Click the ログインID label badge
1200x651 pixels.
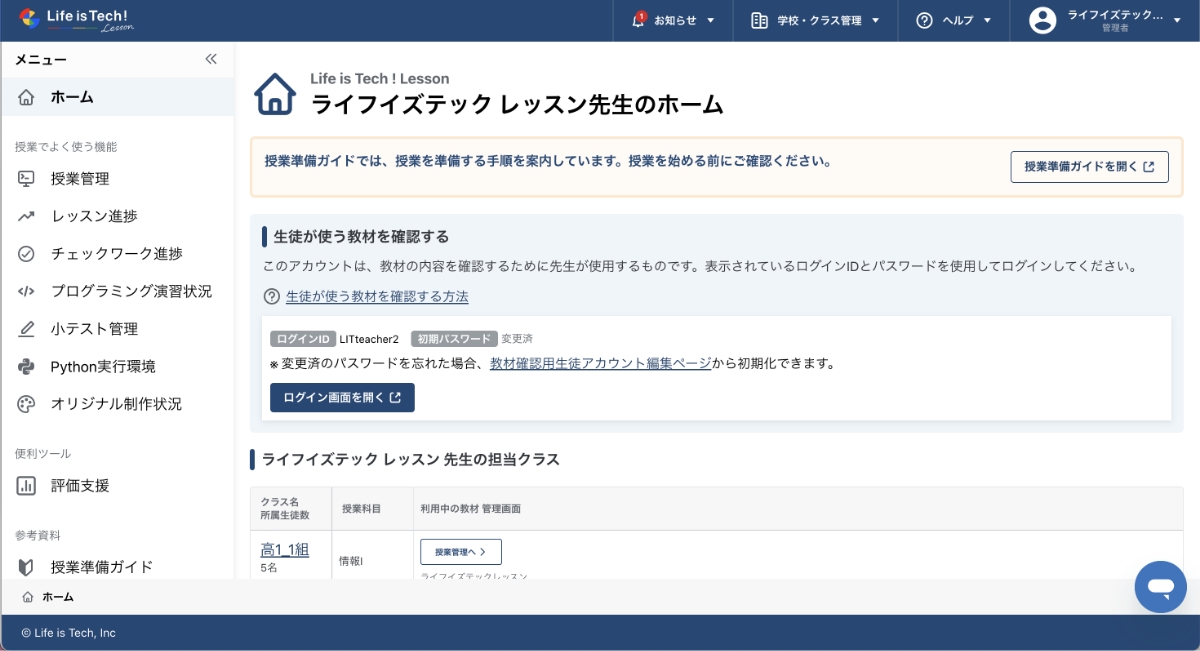[302, 339]
